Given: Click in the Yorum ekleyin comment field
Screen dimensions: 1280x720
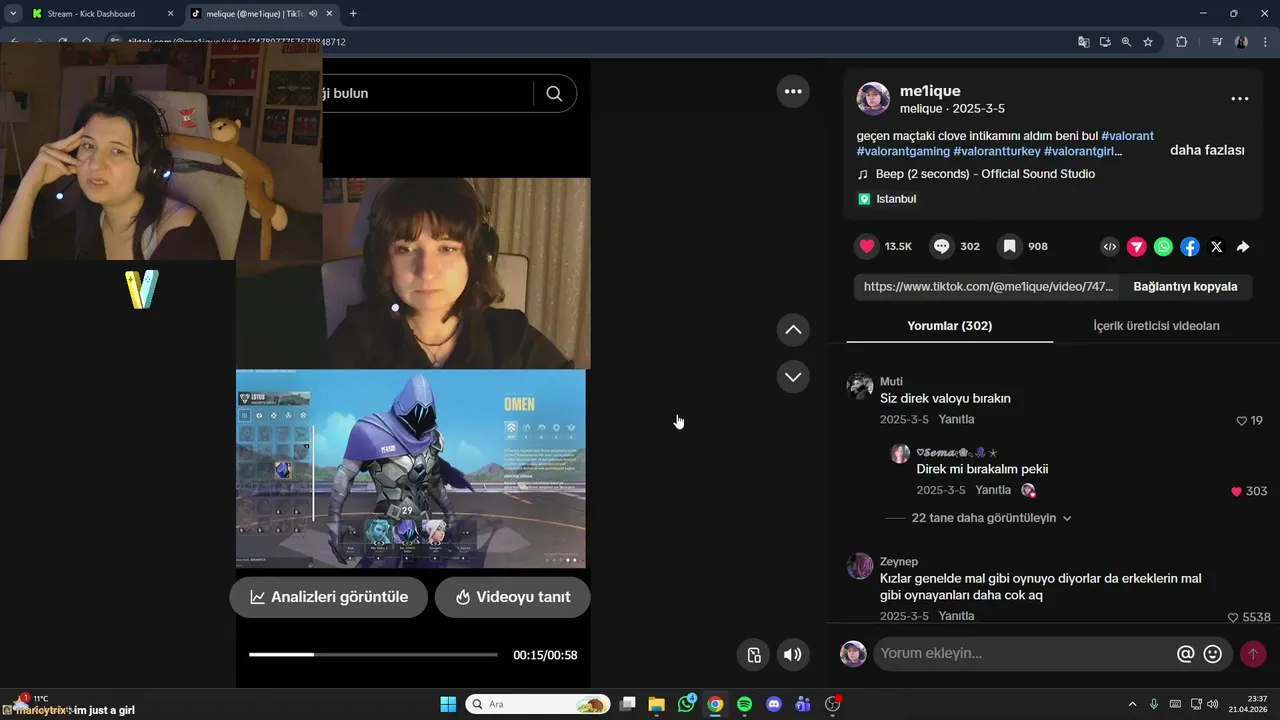Looking at the screenshot, I should coord(1025,654).
